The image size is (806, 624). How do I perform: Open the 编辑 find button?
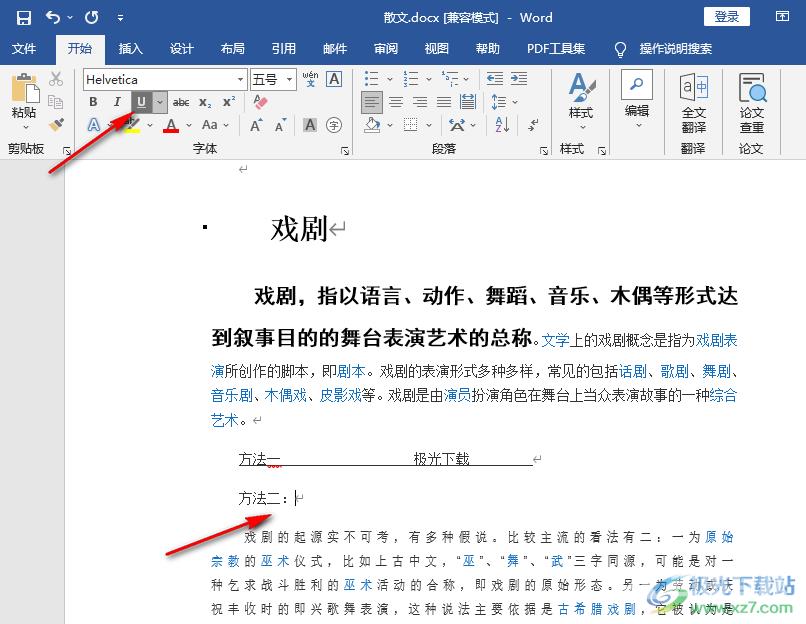tap(637, 99)
